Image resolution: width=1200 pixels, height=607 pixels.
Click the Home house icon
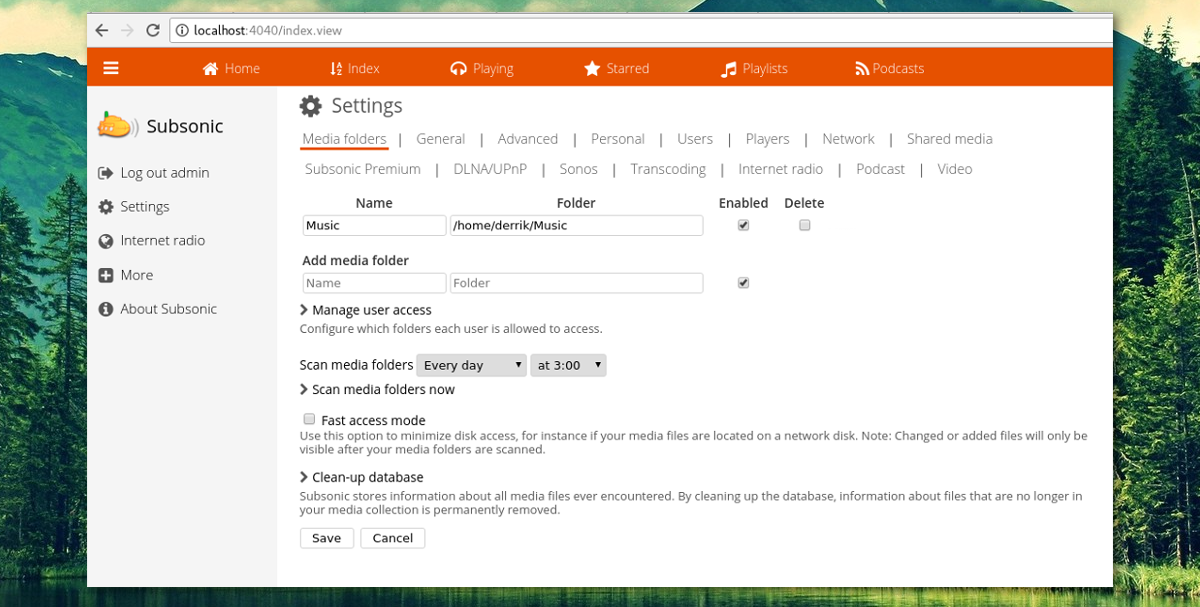pyautogui.click(x=210, y=69)
